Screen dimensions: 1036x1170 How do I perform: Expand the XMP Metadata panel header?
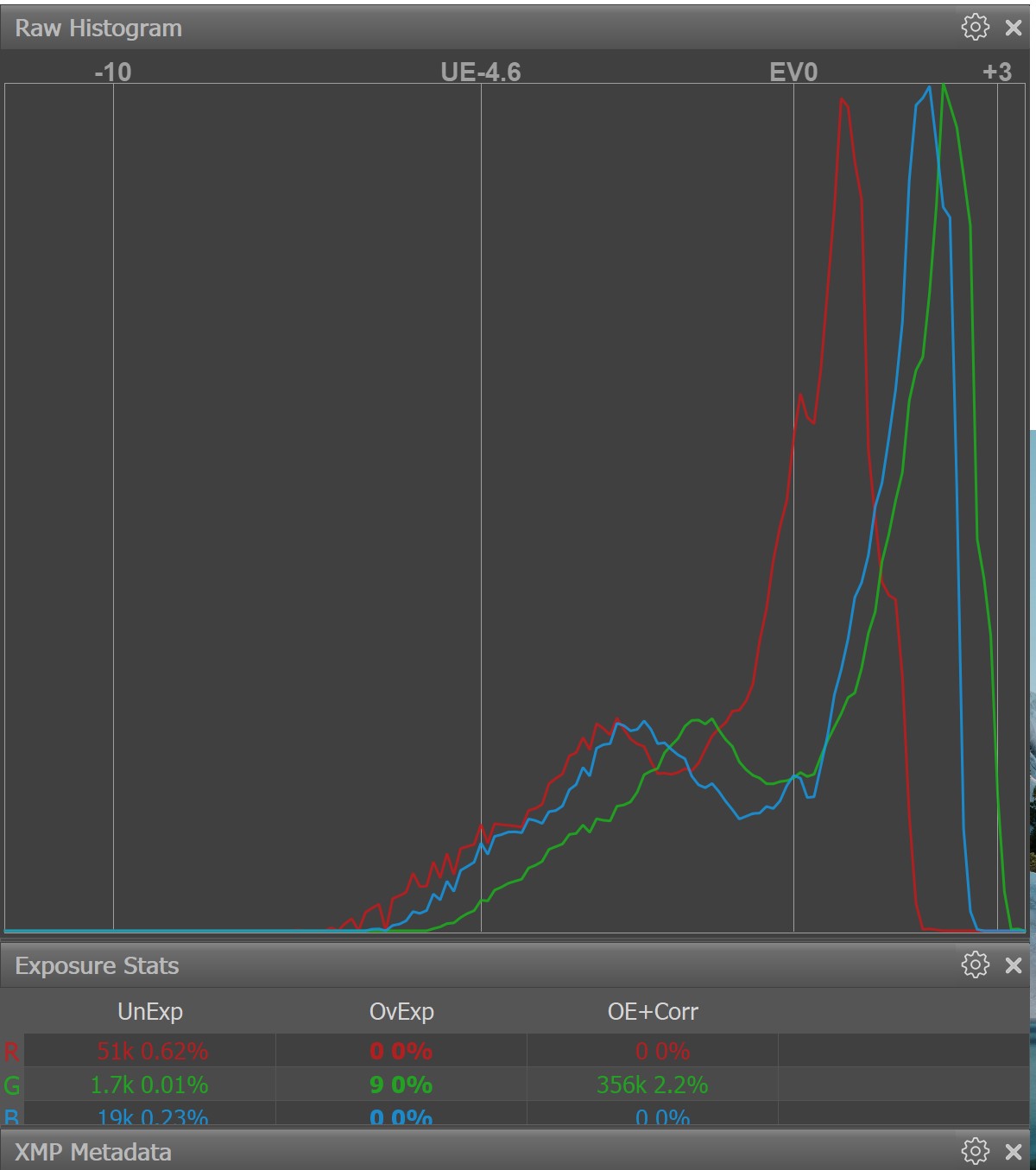click(x=93, y=1152)
